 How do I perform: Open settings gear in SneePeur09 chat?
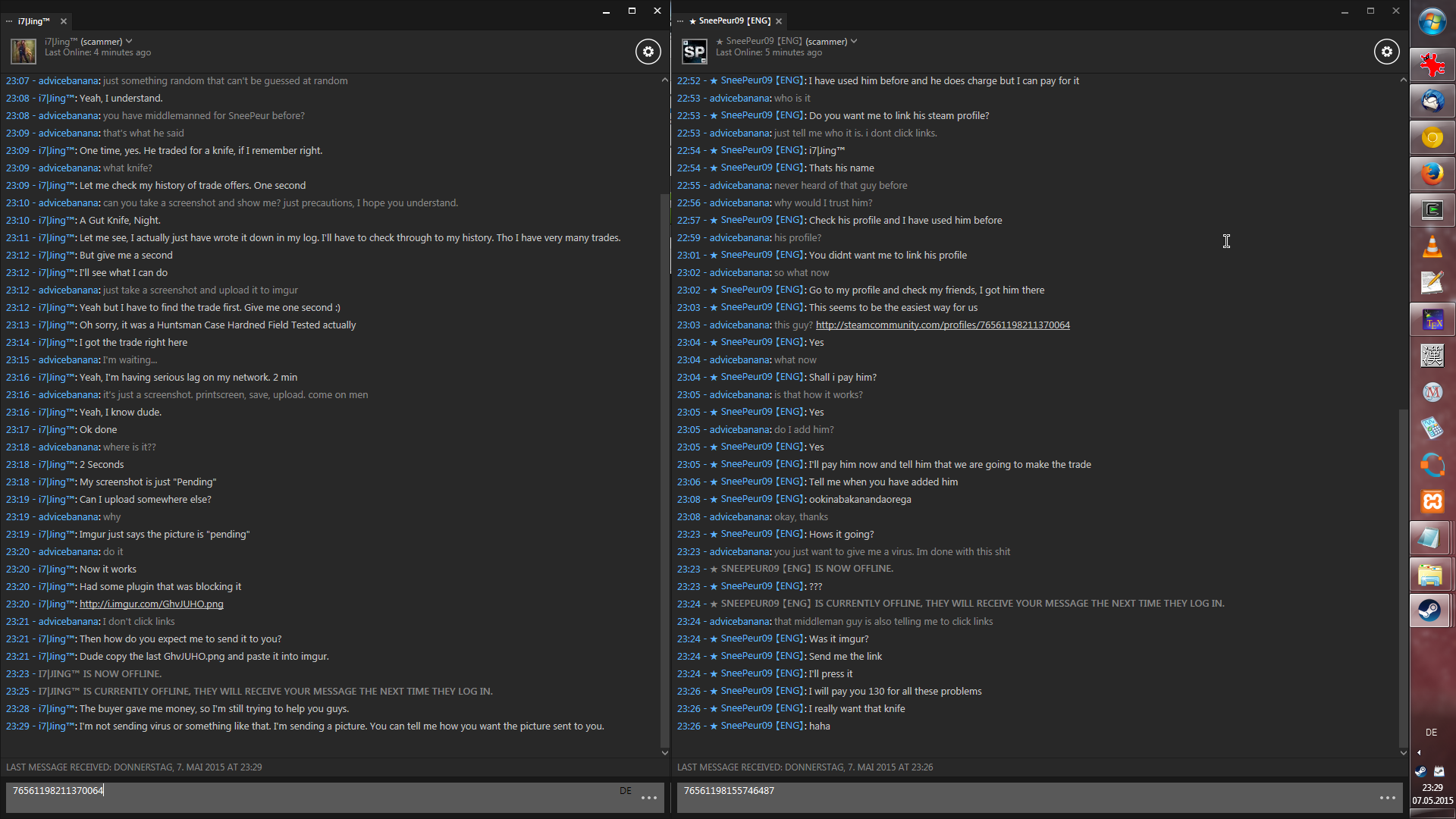tap(1386, 52)
